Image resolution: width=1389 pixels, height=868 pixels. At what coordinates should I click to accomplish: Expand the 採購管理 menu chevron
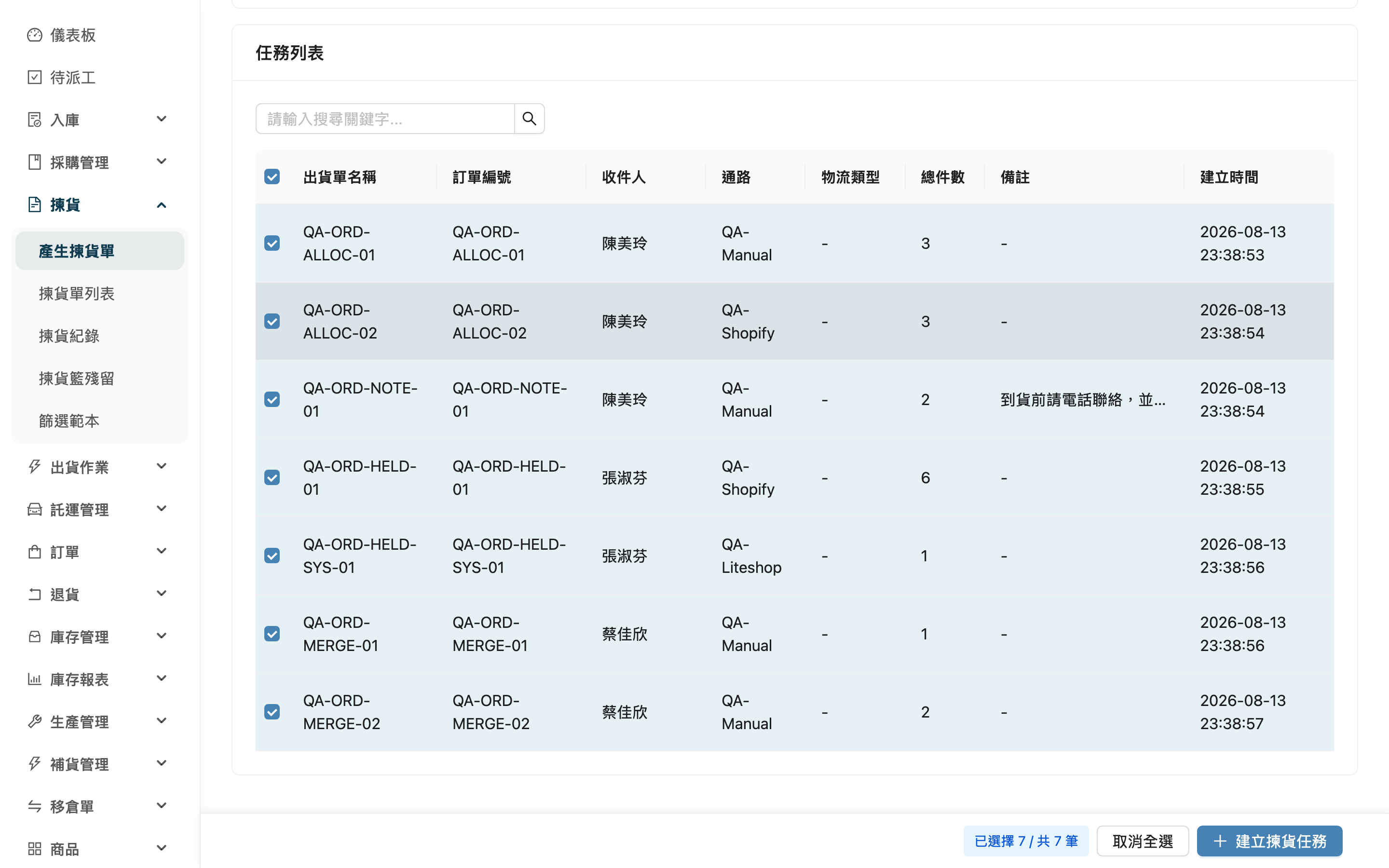click(161, 162)
